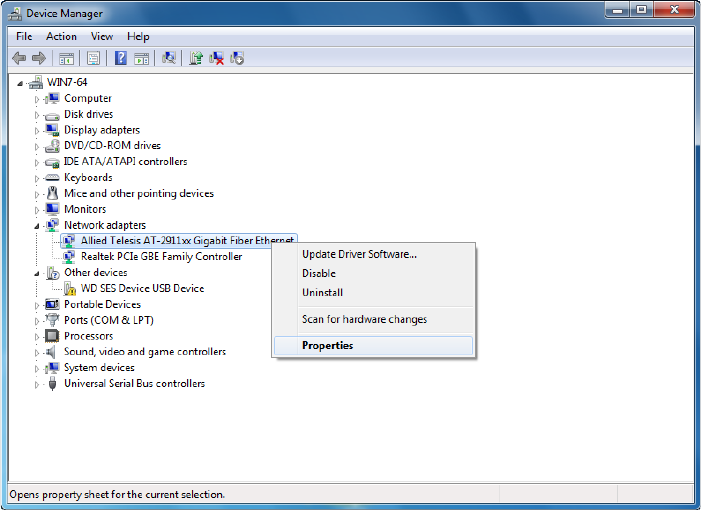Choose Properties from the context menu
This screenshot has width=701, height=510.
coord(327,346)
